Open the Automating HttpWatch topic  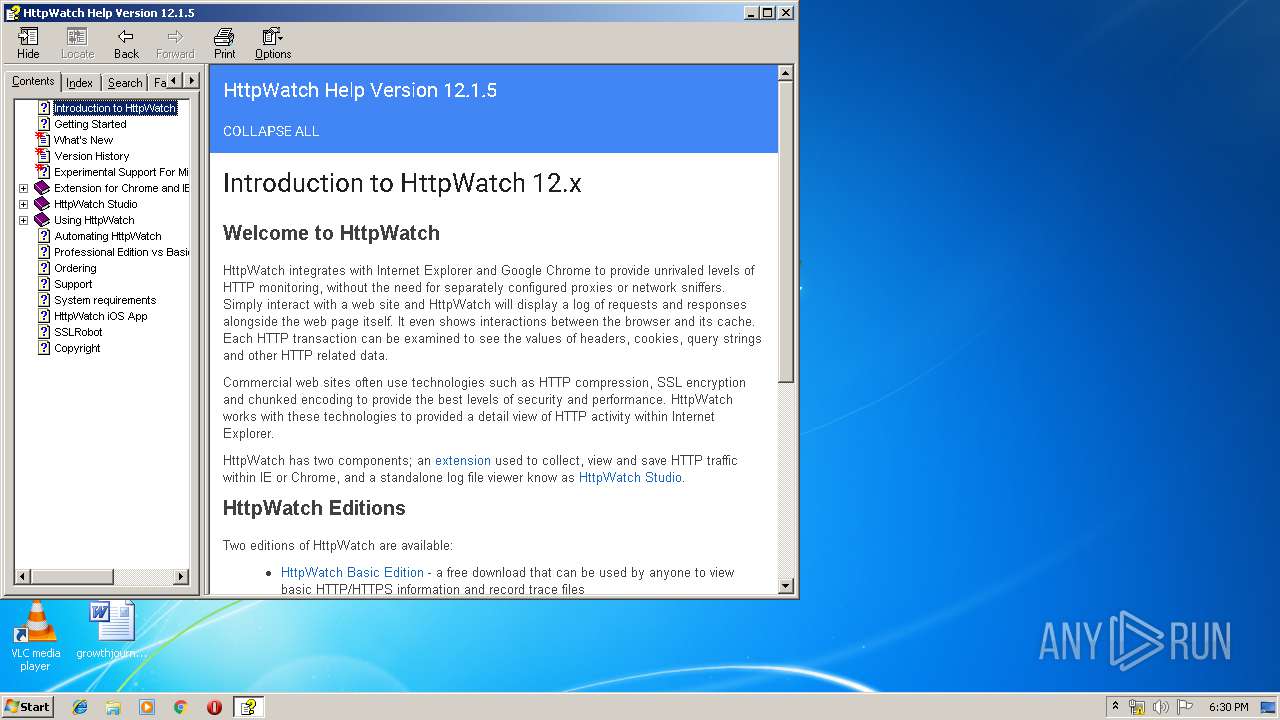click(x=107, y=236)
